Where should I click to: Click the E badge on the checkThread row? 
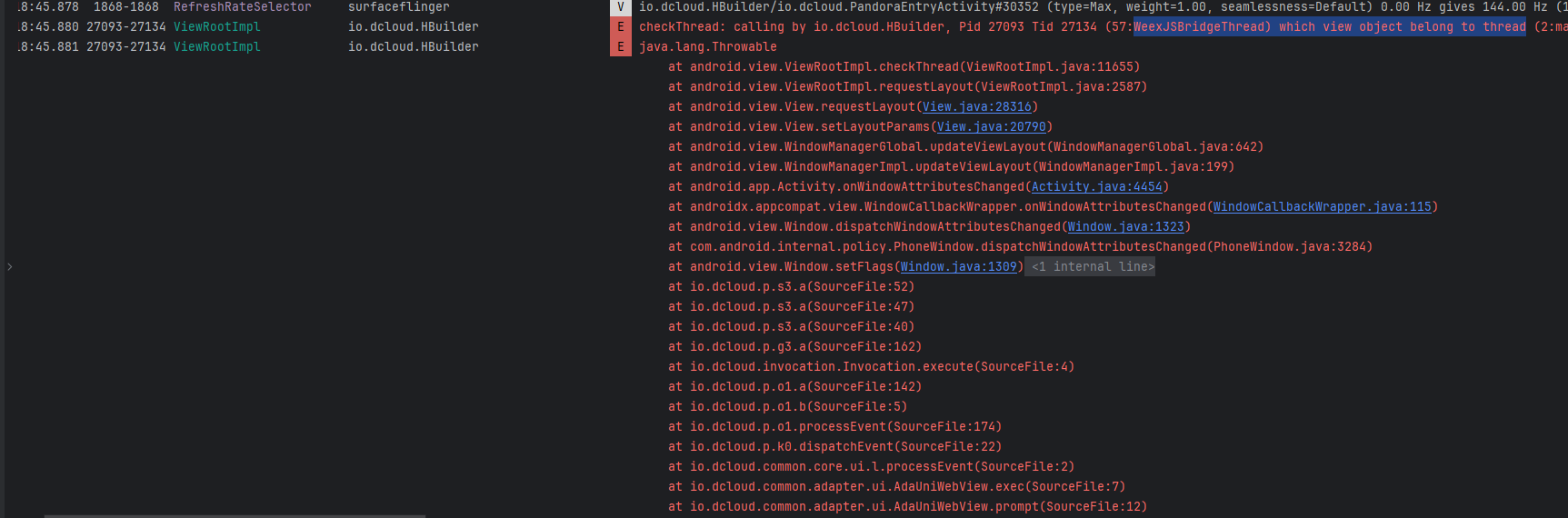point(621,27)
